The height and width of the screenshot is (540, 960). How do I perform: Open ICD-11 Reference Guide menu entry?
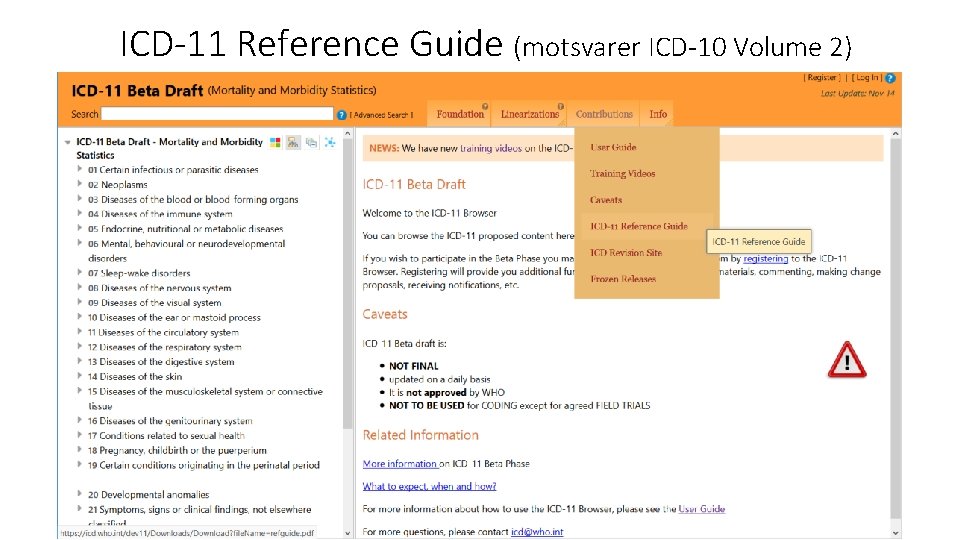(639, 226)
